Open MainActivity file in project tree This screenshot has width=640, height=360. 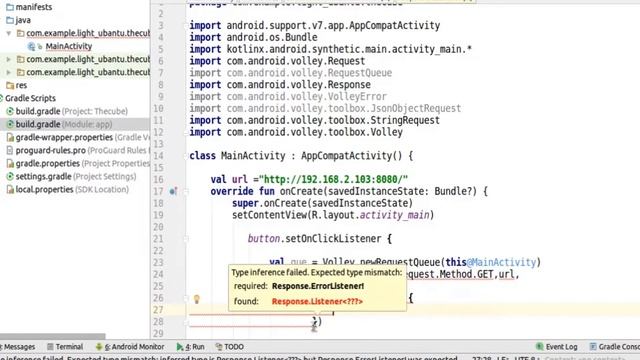(69, 46)
